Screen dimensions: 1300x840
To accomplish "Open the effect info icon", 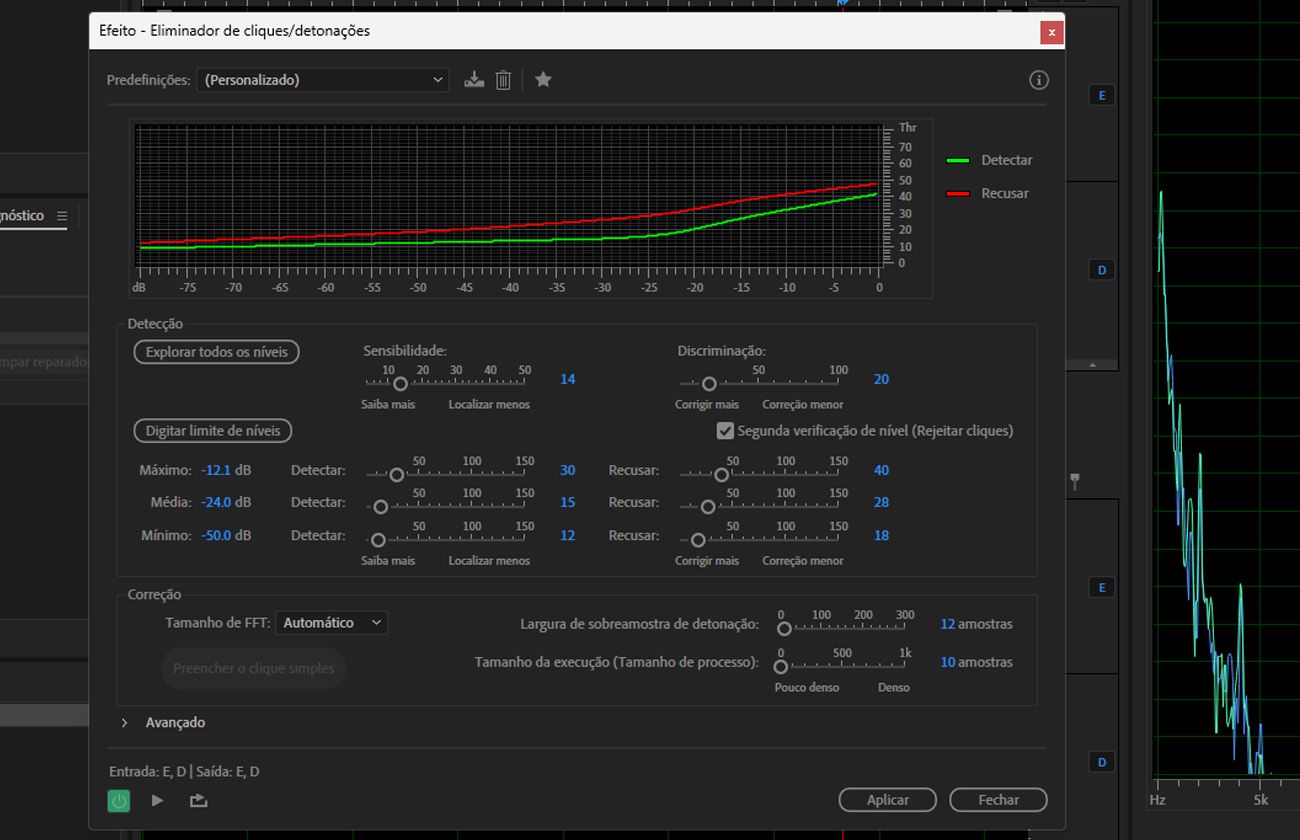I will pos(1038,80).
